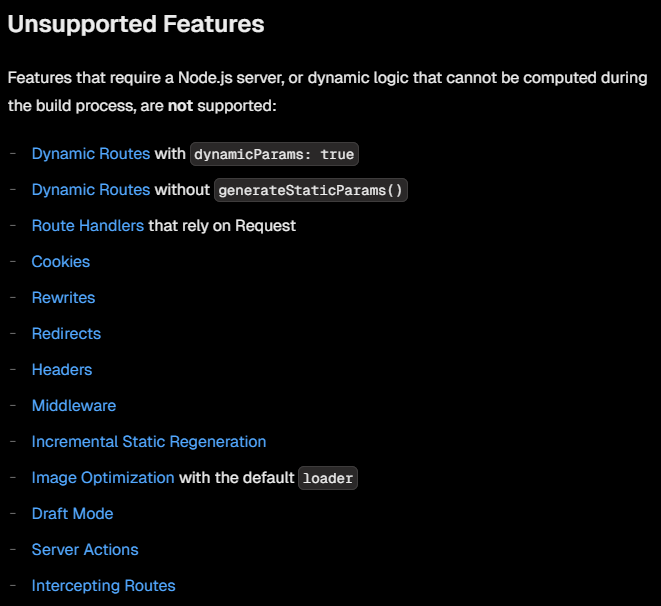Go to the Server Actions link
Screen dimensions: 661x606
pos(85,550)
